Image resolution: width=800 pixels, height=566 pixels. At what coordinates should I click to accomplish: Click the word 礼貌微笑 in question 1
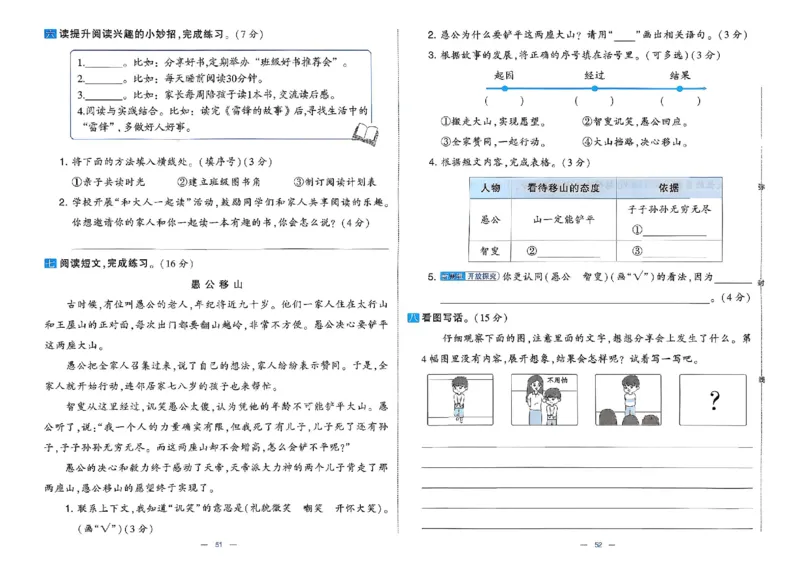(270, 508)
